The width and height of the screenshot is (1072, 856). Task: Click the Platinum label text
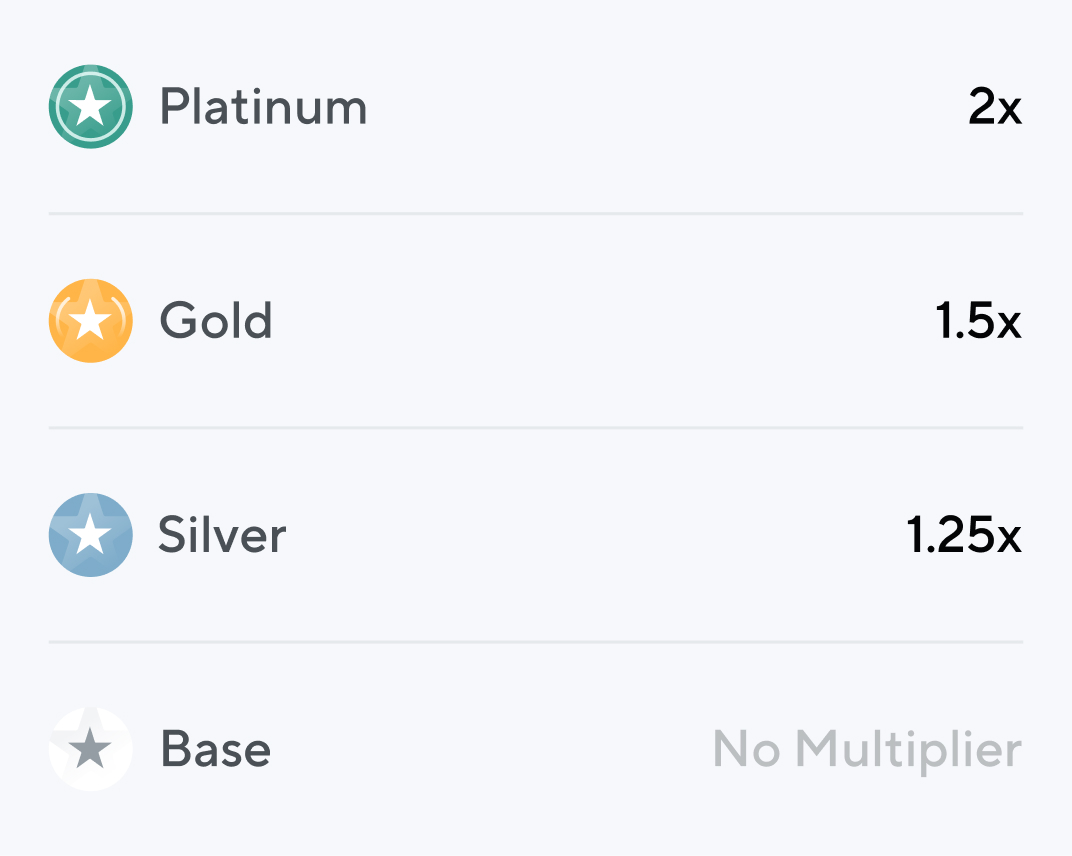click(x=263, y=107)
